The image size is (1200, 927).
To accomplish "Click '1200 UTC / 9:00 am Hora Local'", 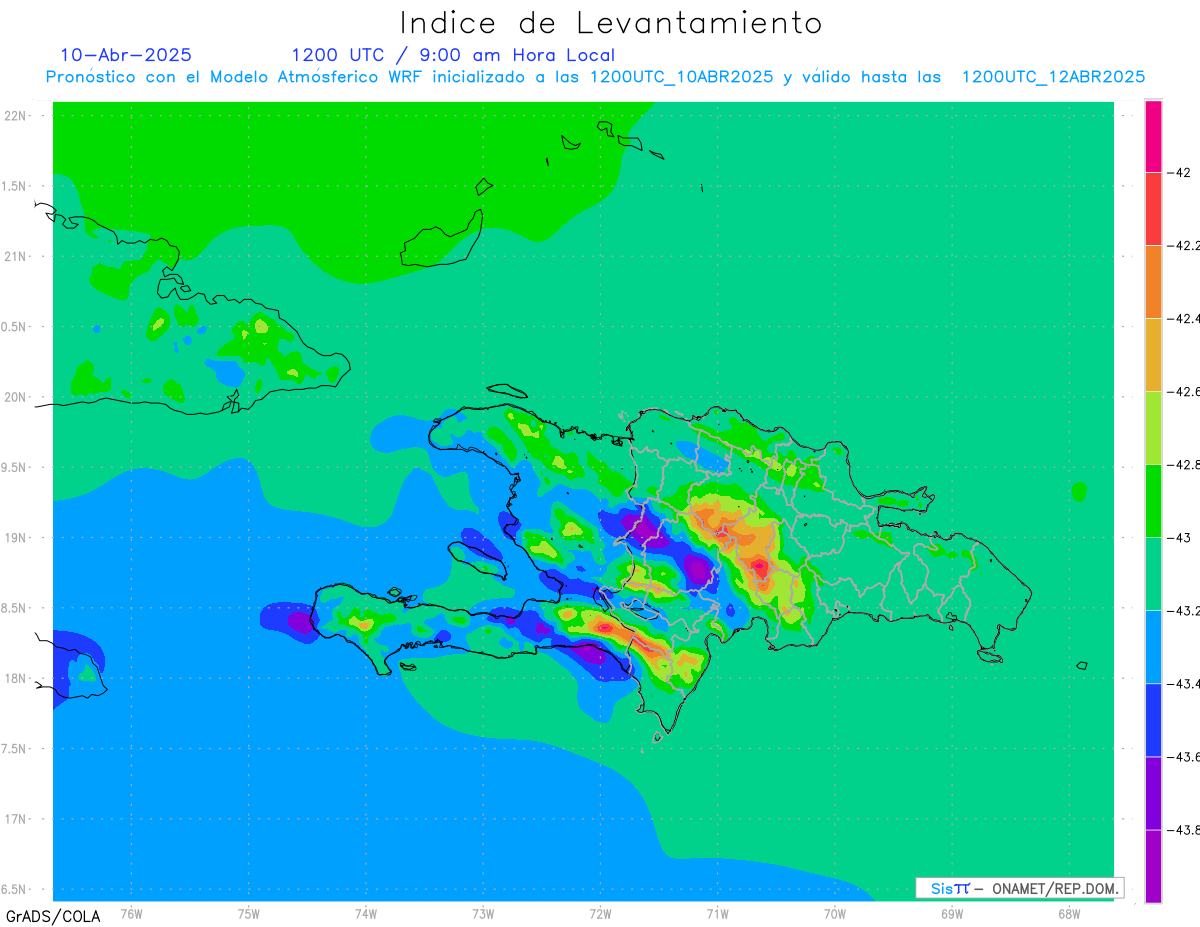I will pos(453,55).
